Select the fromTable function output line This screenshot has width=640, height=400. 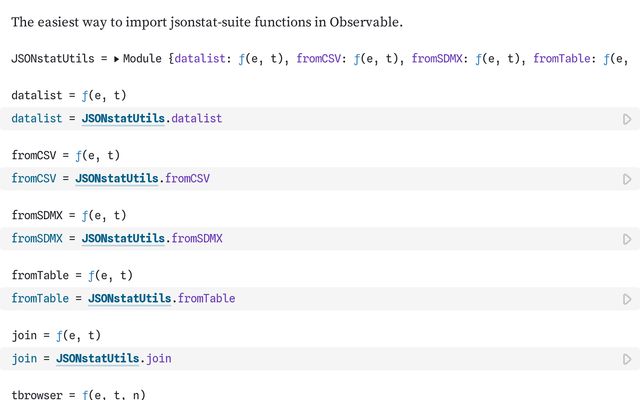pos(71,276)
